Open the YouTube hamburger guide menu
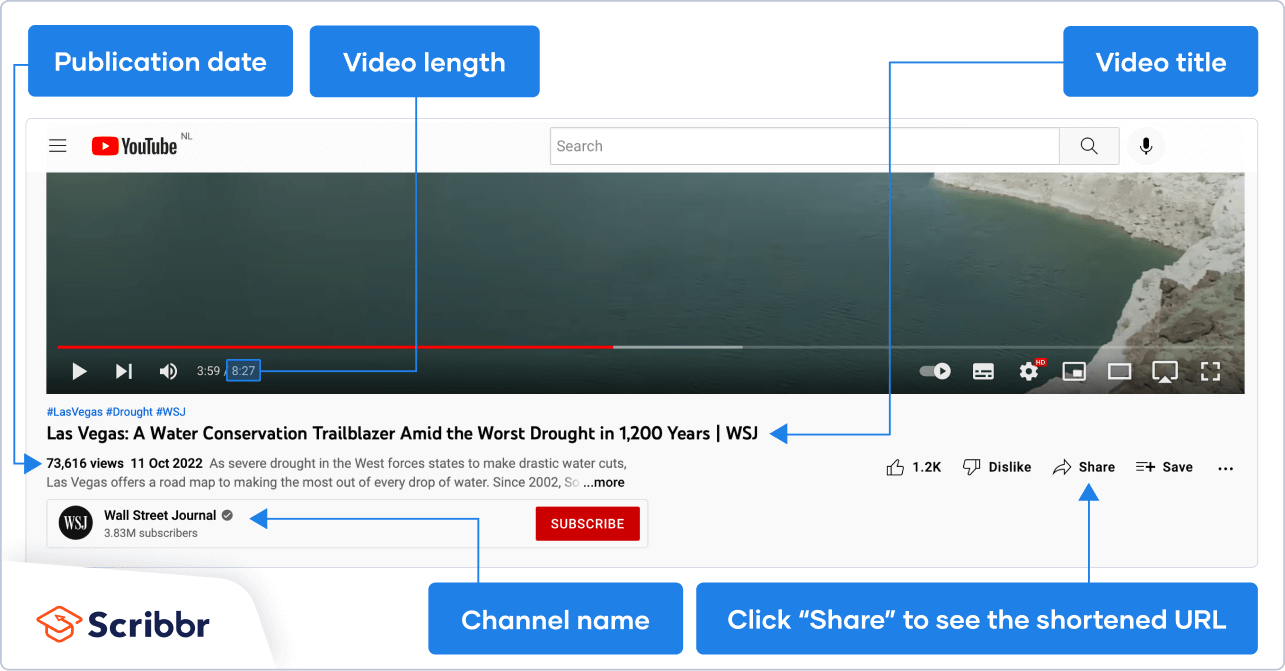The width and height of the screenshot is (1285, 671). pyautogui.click(x=58, y=146)
